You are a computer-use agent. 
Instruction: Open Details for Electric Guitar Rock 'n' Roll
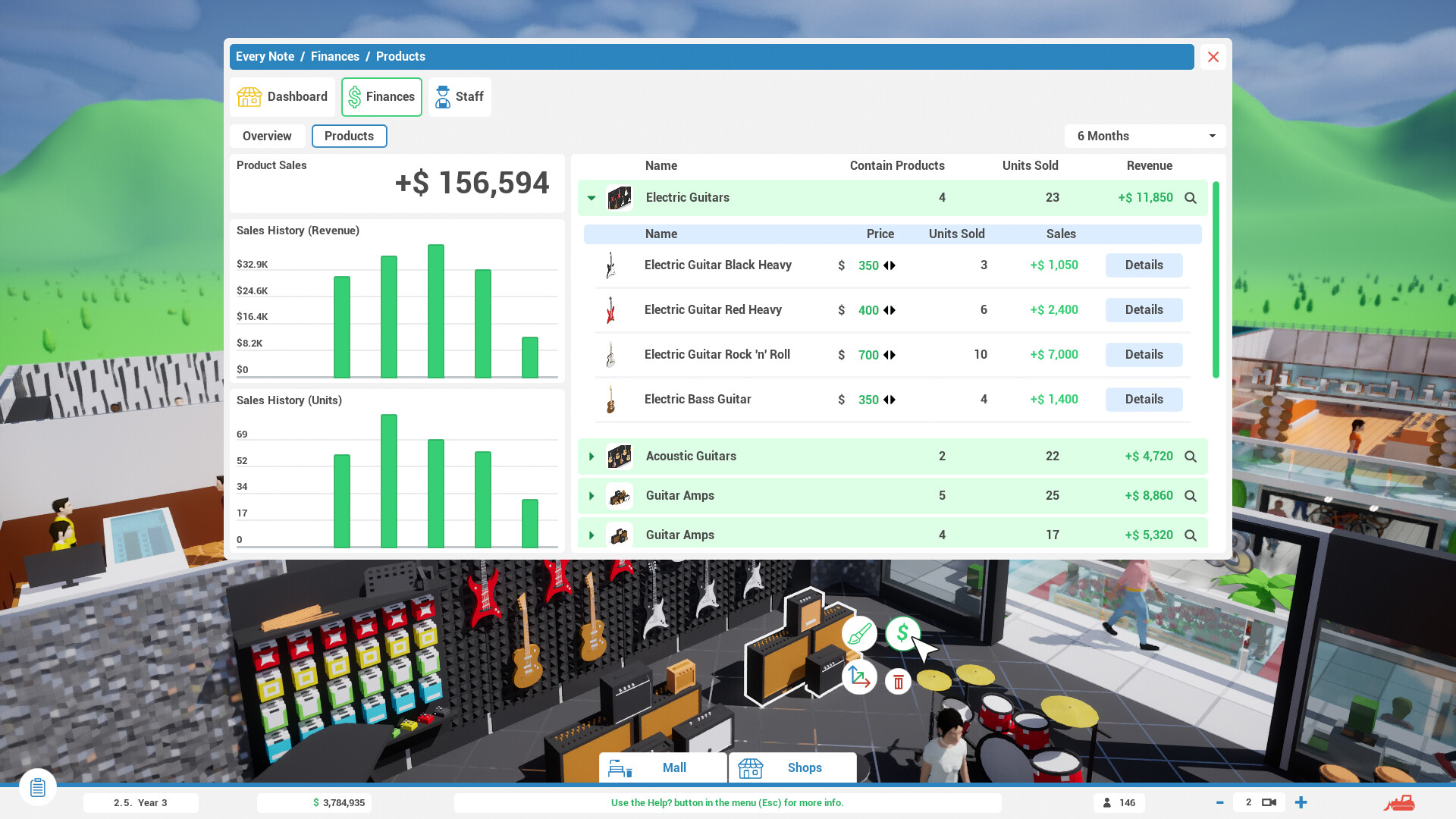(1144, 354)
